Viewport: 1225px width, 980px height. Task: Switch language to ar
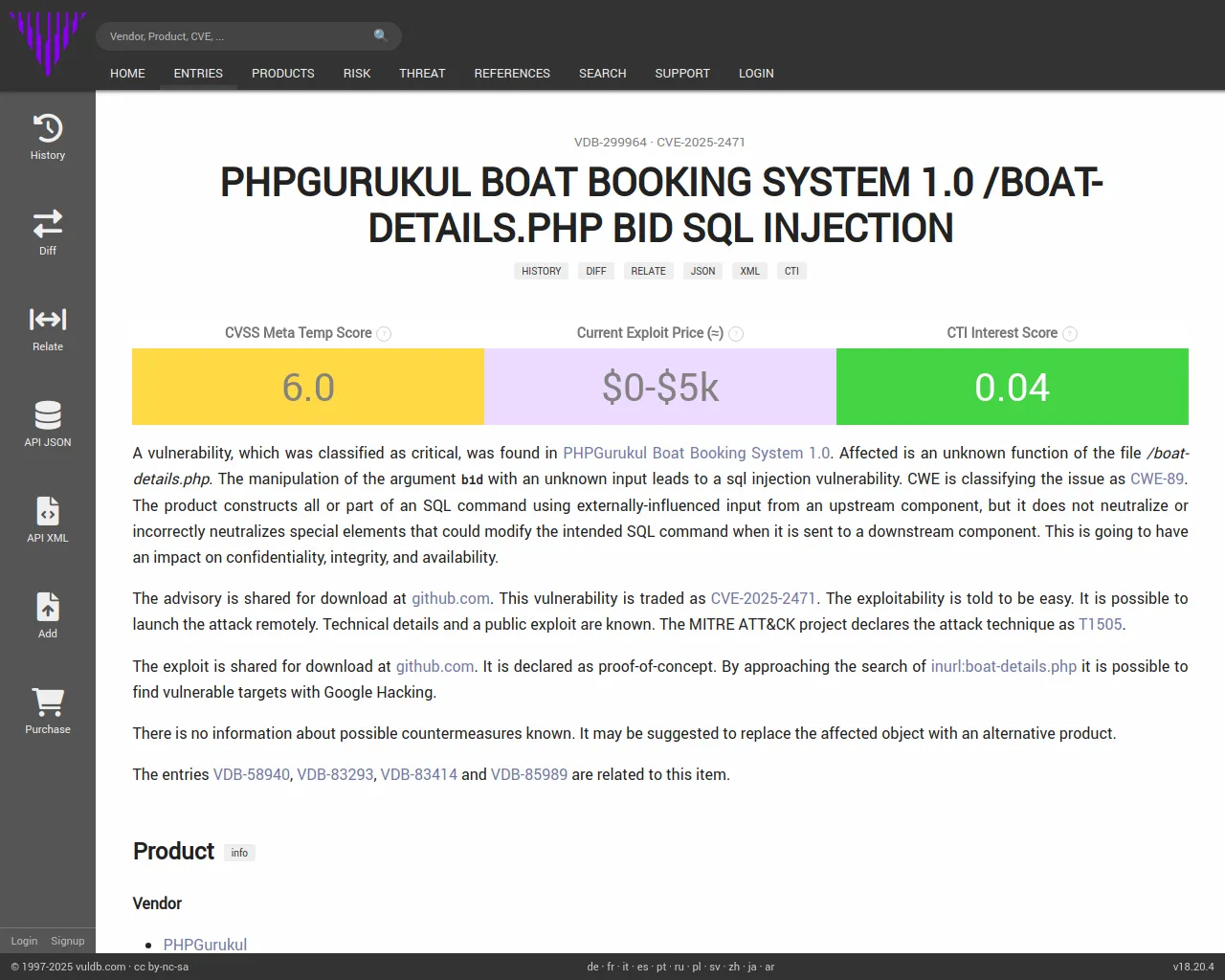point(769,967)
